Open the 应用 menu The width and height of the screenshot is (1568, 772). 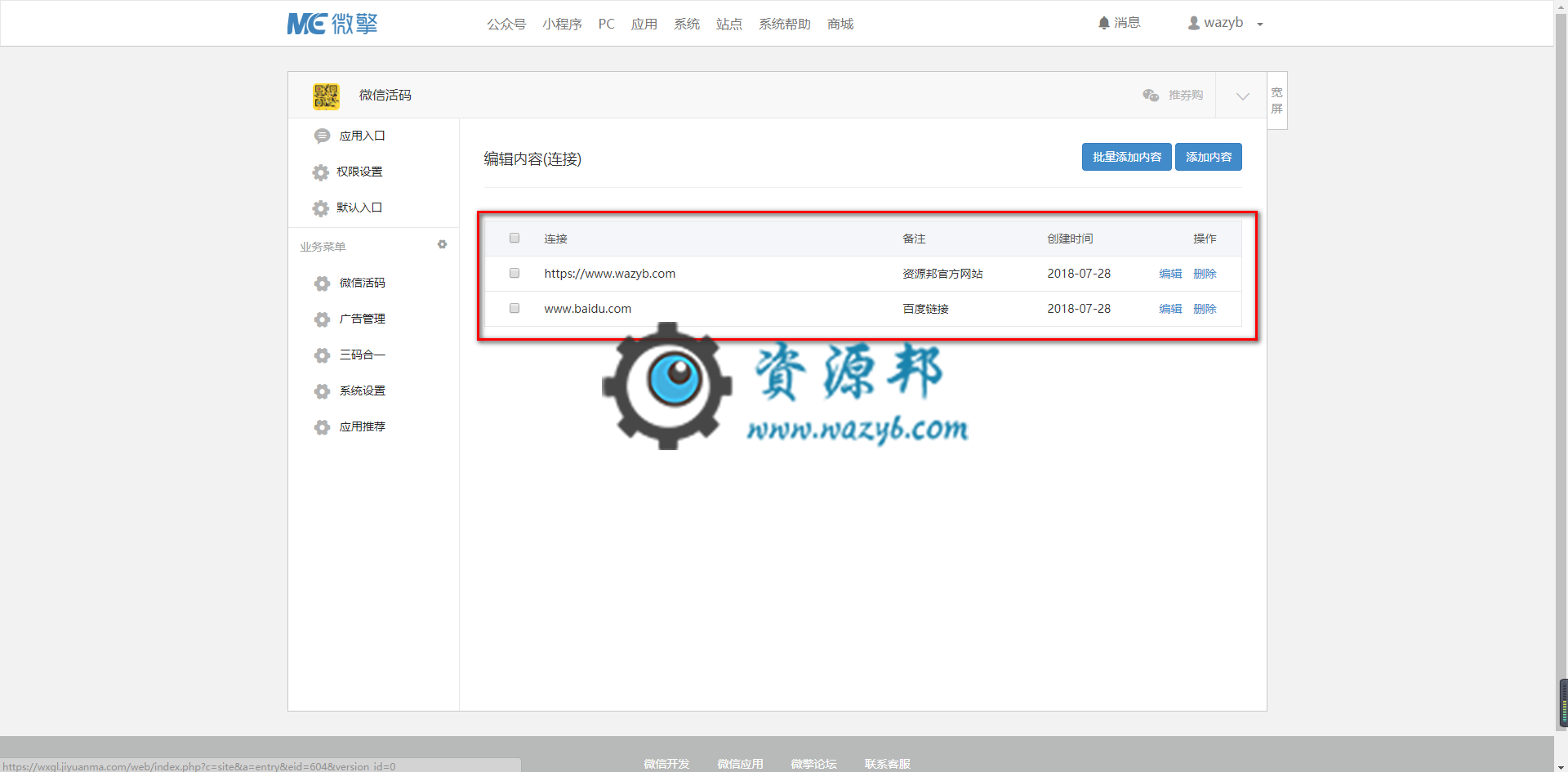644,24
